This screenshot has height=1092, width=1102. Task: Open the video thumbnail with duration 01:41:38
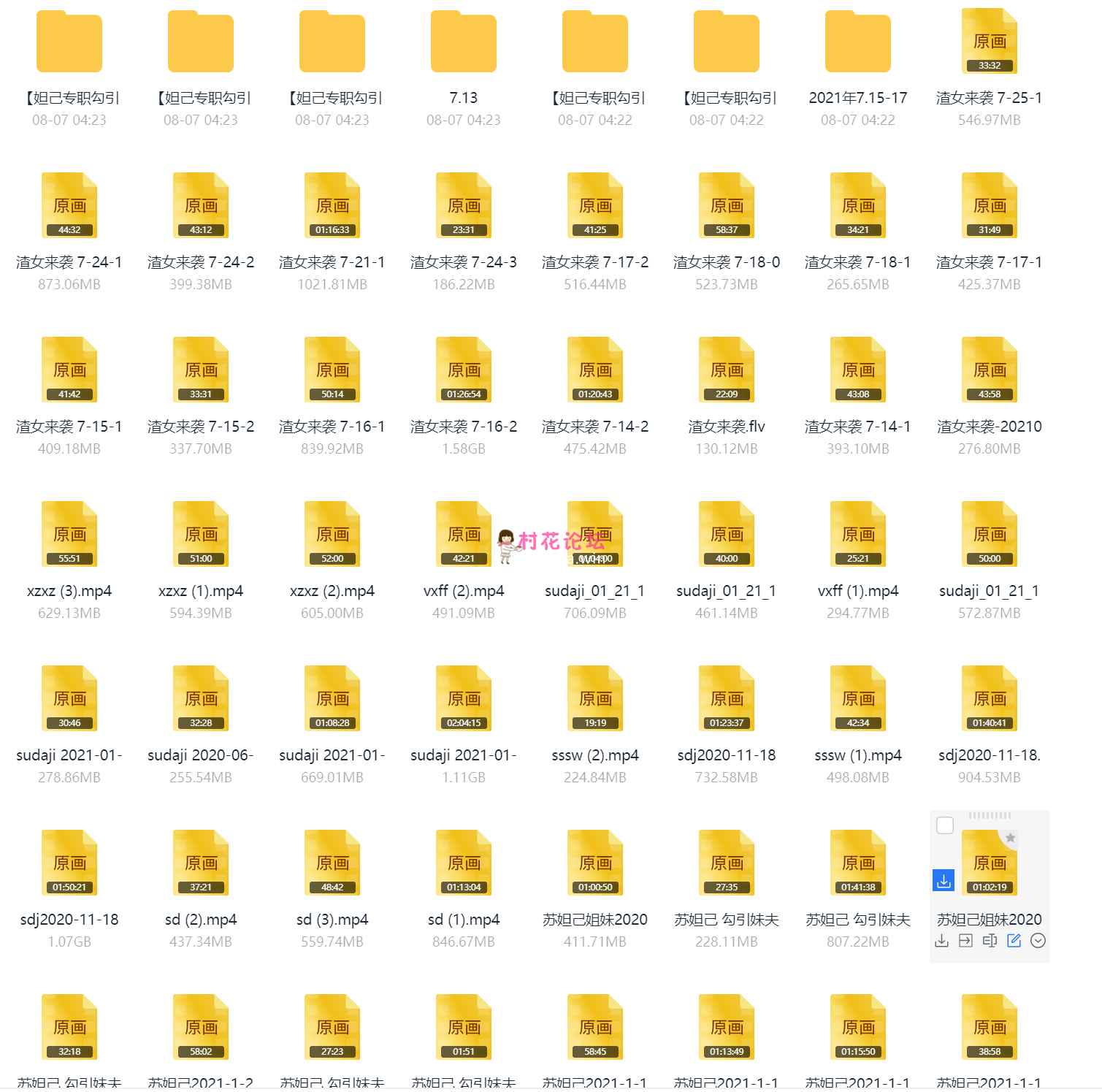[858, 863]
